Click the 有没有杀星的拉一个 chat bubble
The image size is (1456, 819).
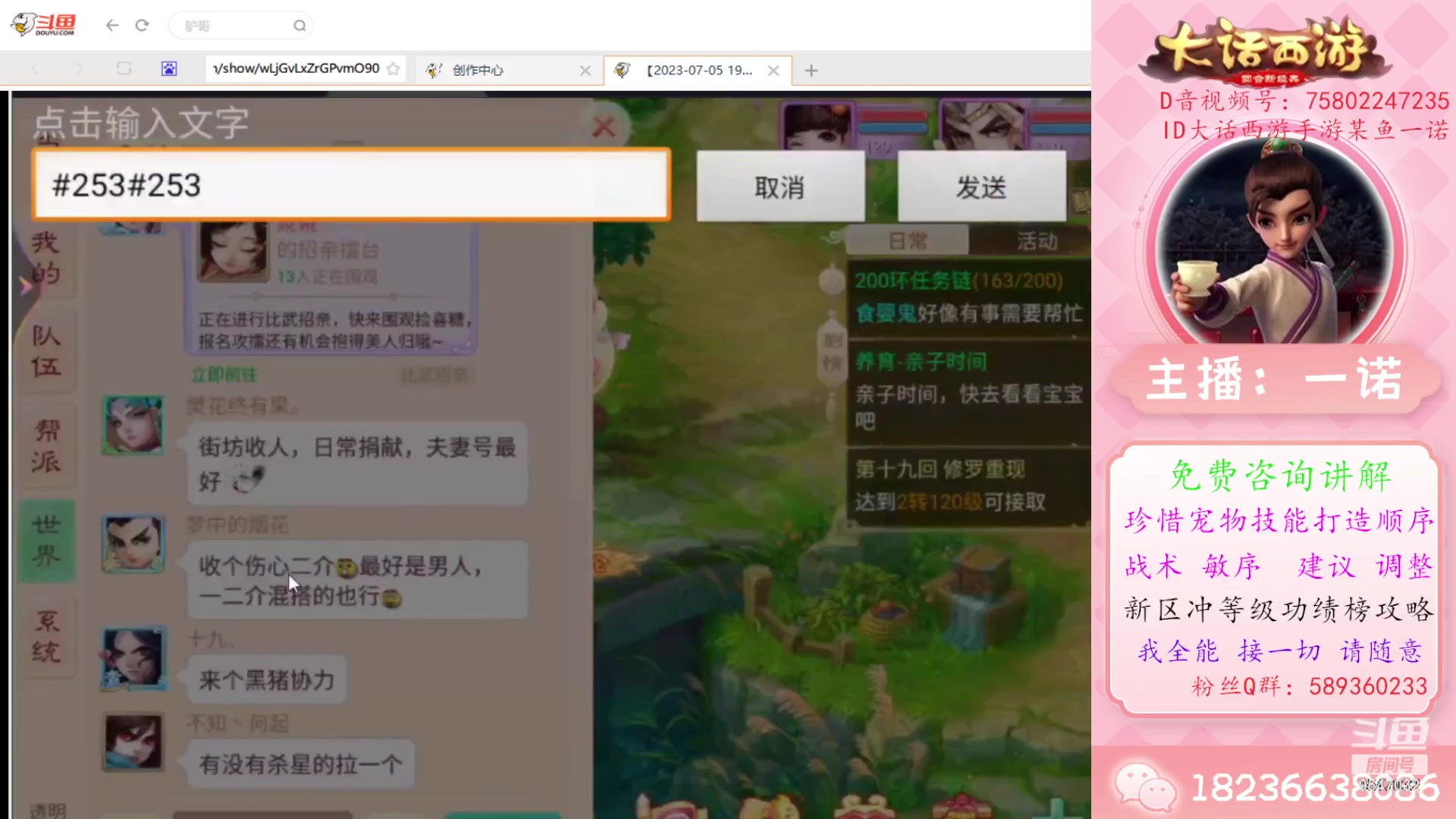300,764
